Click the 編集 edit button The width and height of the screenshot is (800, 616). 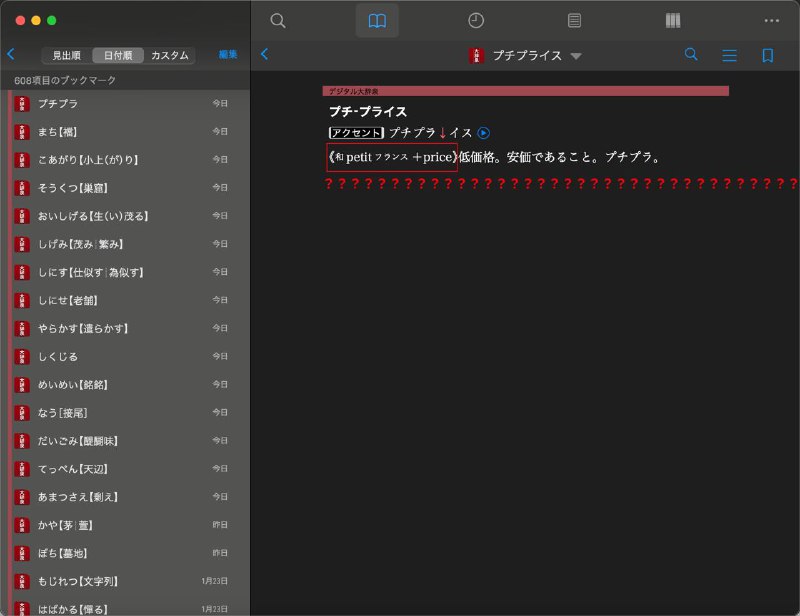[229, 56]
